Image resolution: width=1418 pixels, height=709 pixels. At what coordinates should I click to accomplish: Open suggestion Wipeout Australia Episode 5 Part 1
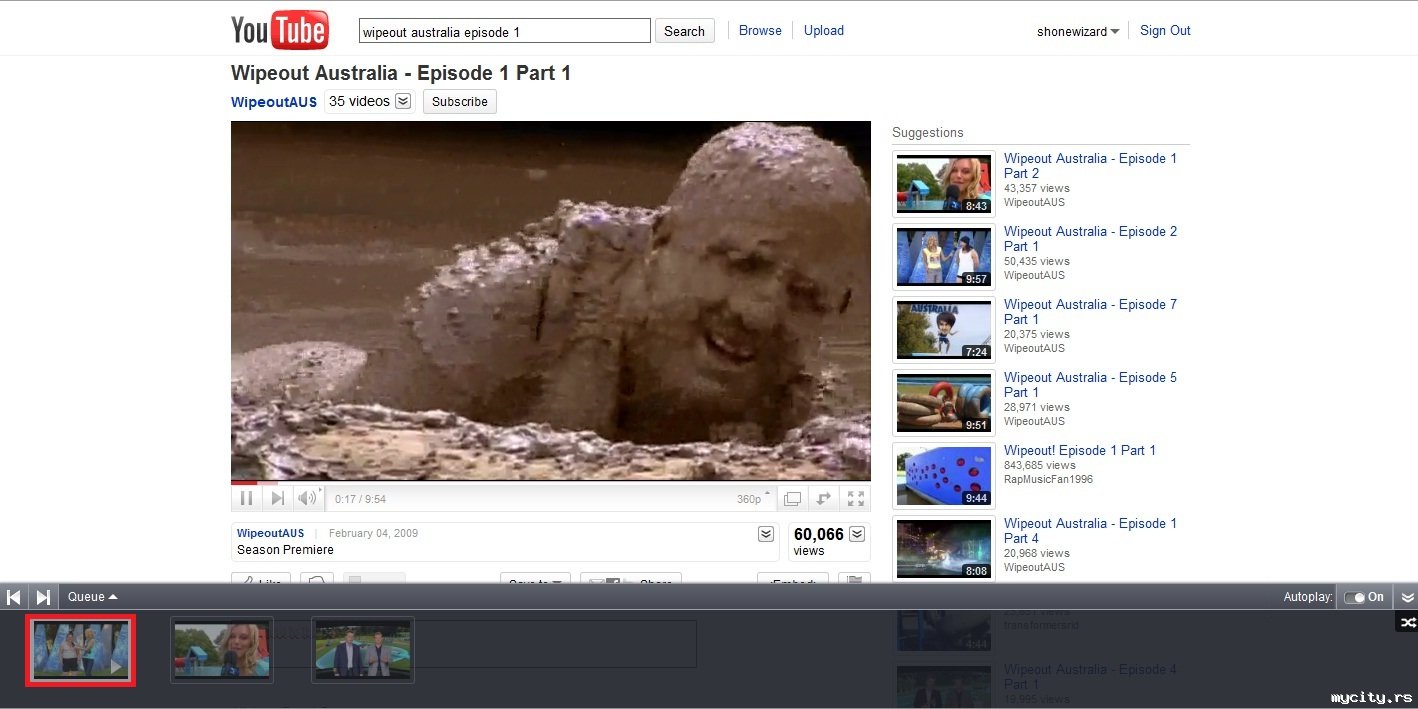click(x=1090, y=384)
